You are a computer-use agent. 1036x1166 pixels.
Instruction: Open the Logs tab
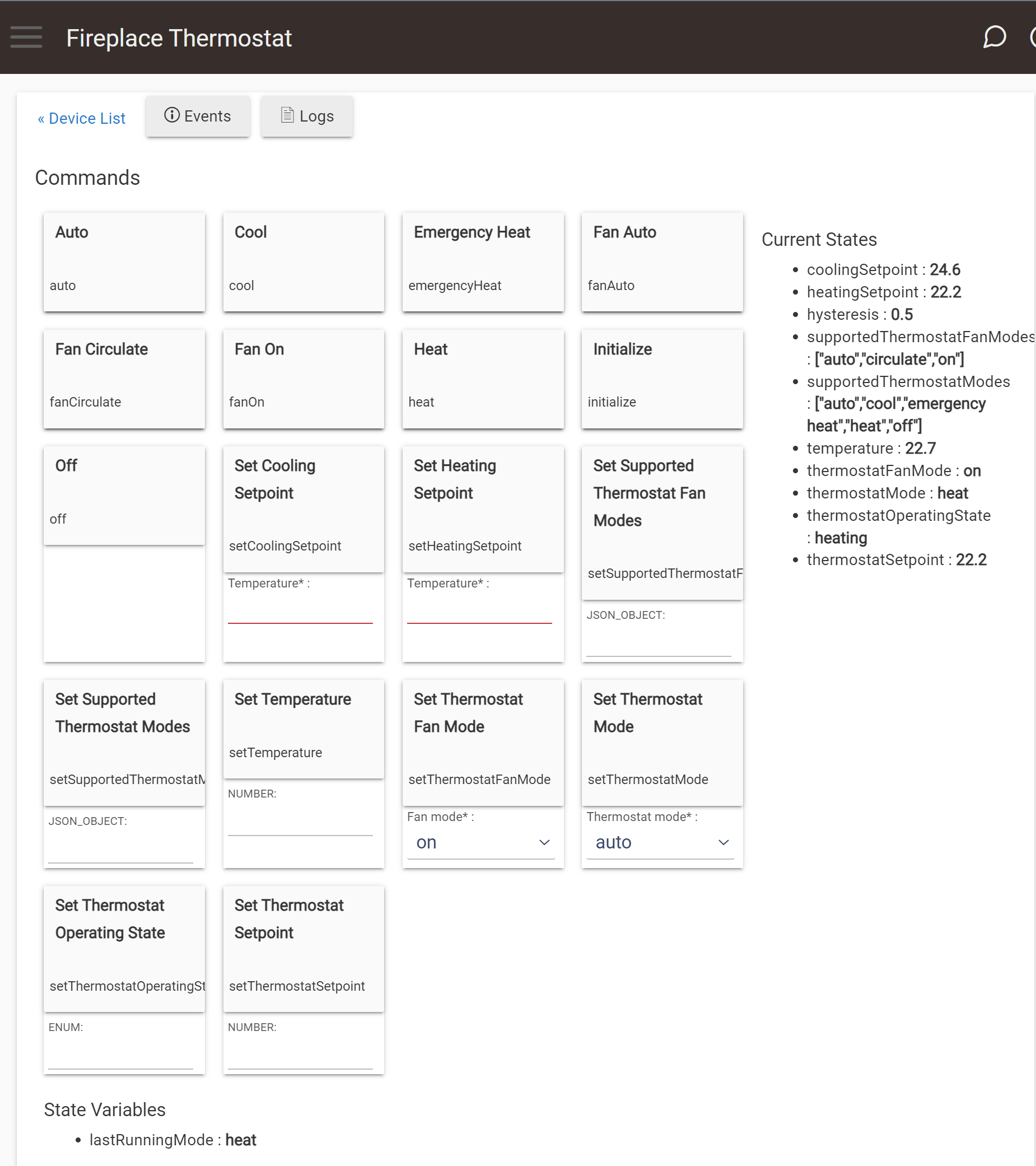point(307,116)
